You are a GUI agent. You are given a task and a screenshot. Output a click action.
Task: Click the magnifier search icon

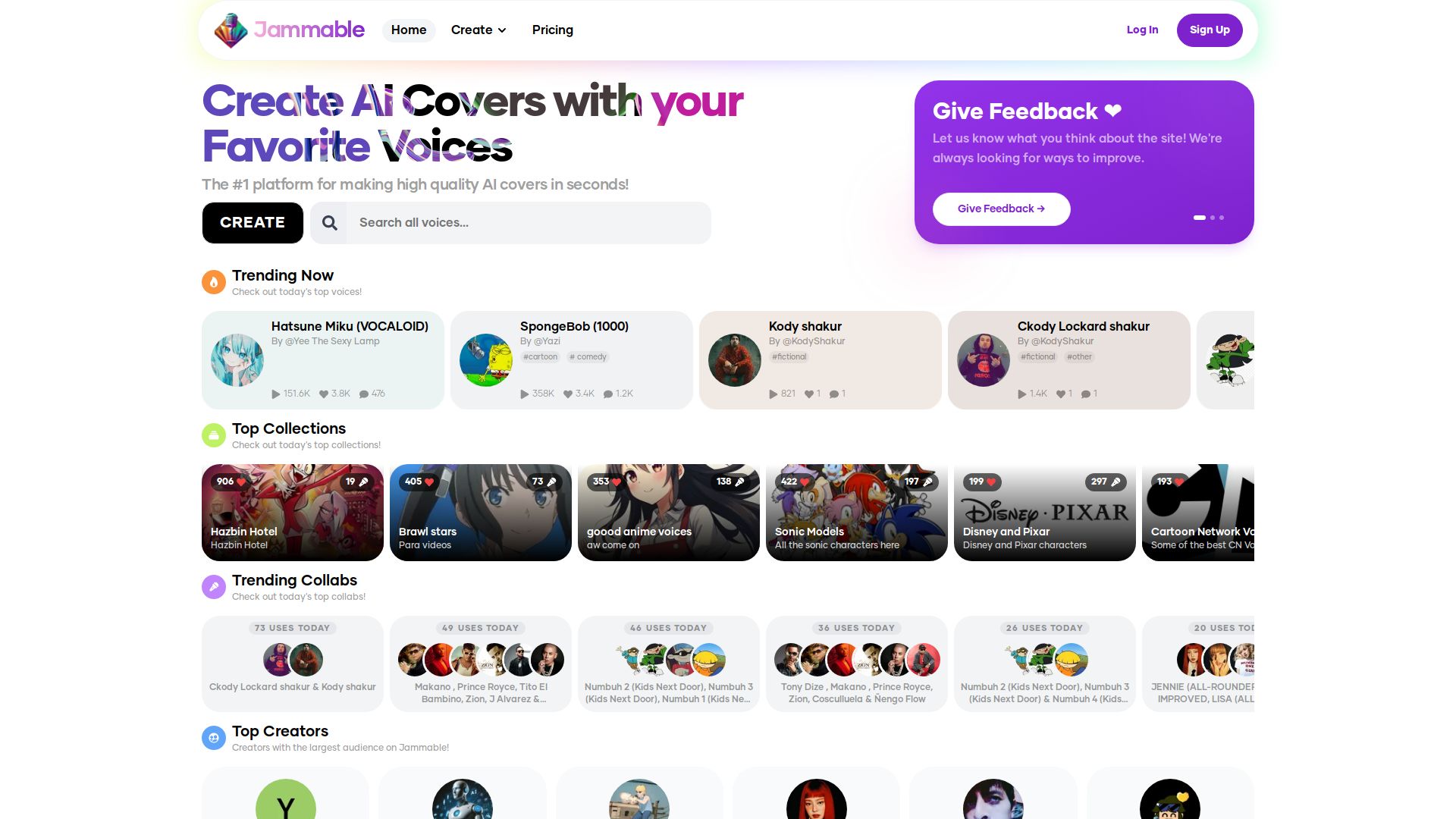[329, 223]
